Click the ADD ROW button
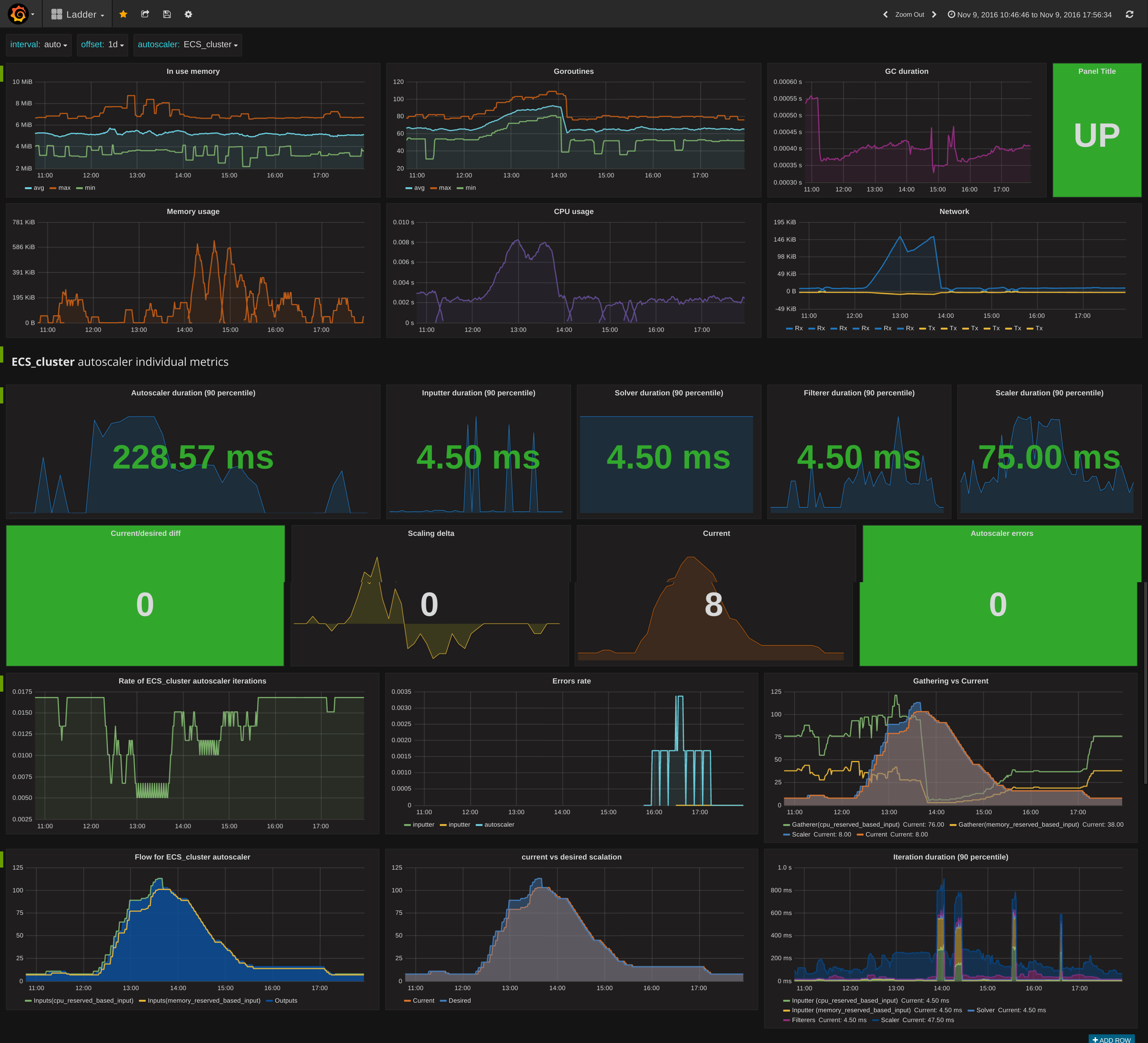Image resolution: width=1148 pixels, height=1043 pixels. point(1111,1040)
